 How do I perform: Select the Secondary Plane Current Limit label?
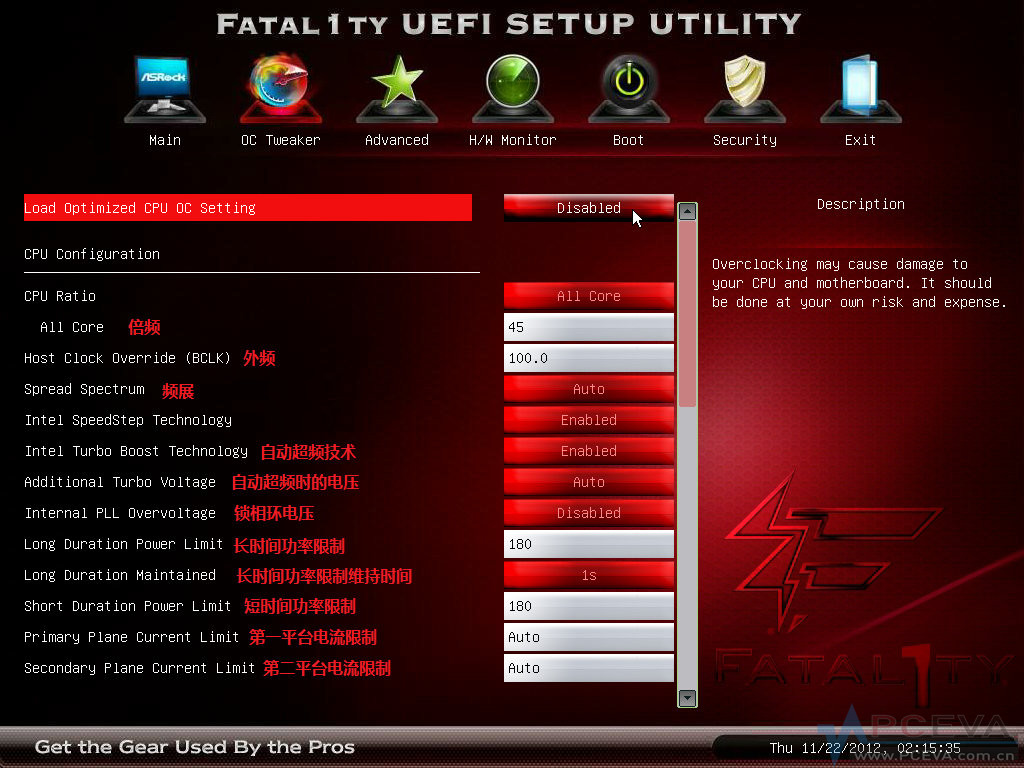coord(140,669)
